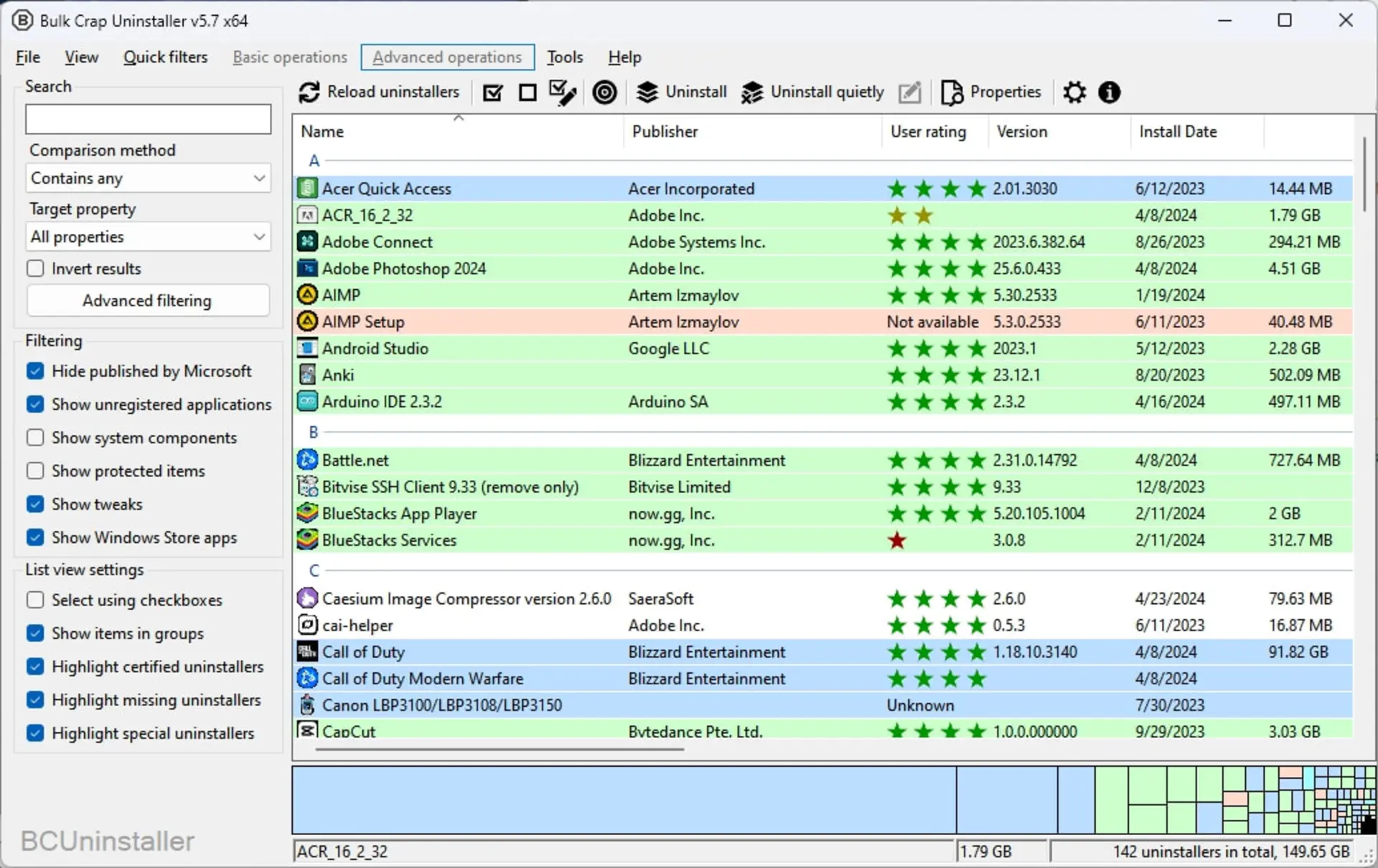Image resolution: width=1378 pixels, height=868 pixels.
Task: Uncheck Hide published by Microsoft
Action: point(35,371)
